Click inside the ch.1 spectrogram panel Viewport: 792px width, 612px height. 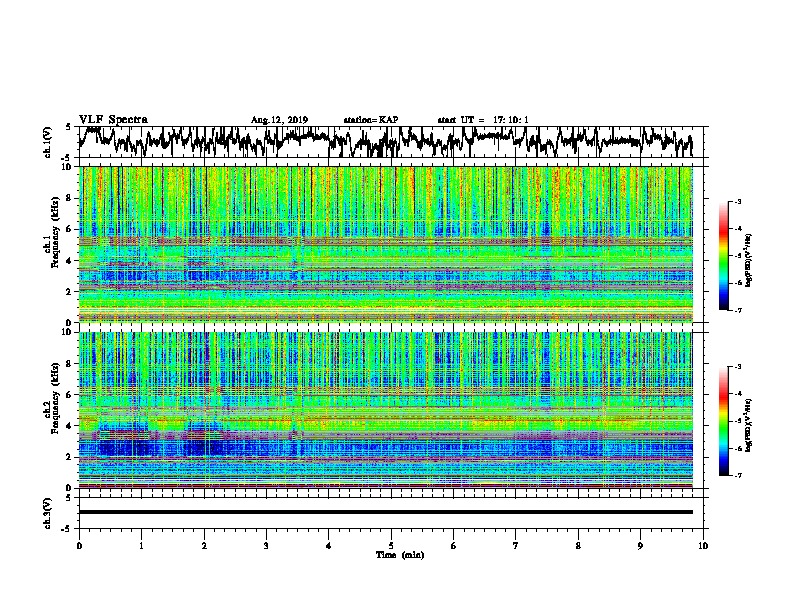(x=385, y=244)
